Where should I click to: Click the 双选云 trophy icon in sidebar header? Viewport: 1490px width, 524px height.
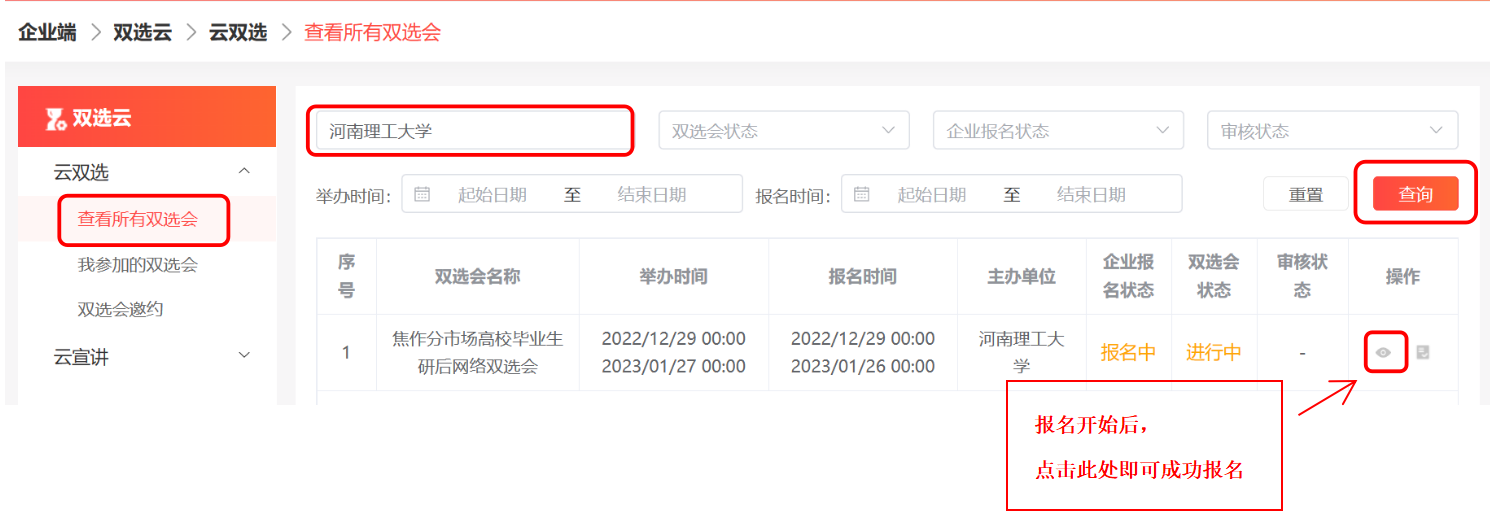[56, 119]
